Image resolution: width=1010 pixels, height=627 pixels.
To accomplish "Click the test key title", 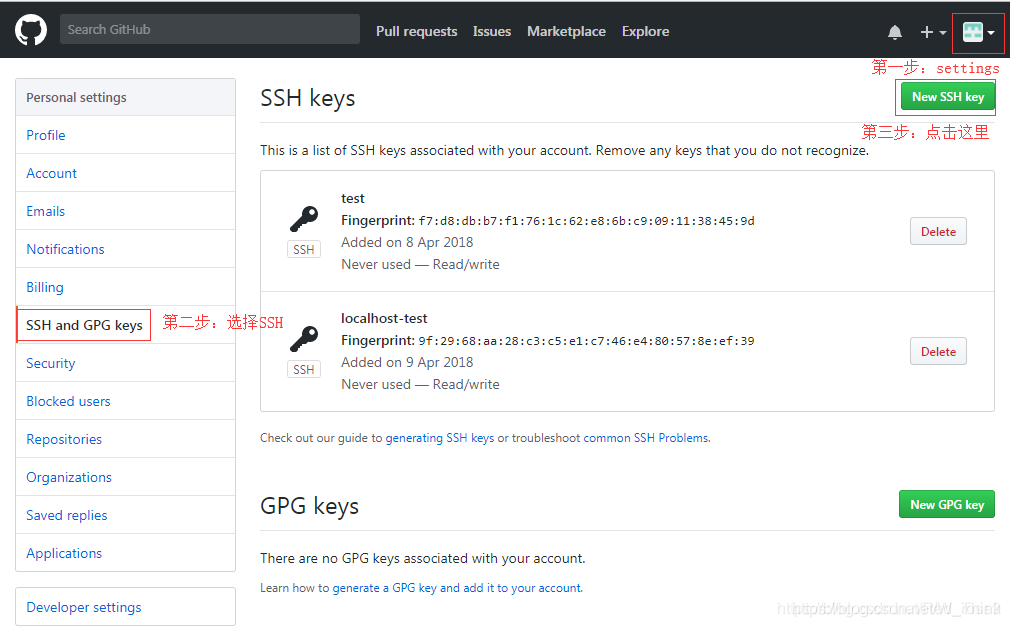I will [x=353, y=198].
